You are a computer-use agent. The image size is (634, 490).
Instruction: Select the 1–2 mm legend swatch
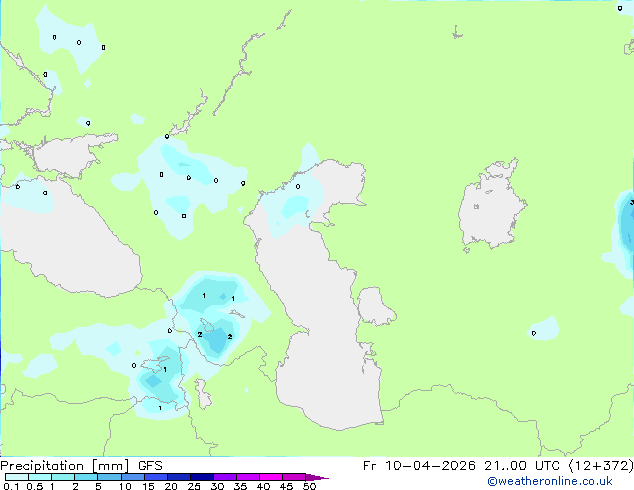click(x=63, y=477)
